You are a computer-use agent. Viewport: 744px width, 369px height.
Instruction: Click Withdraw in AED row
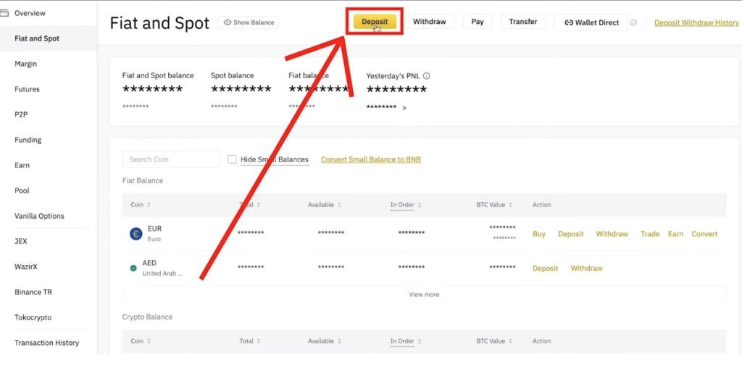(586, 268)
